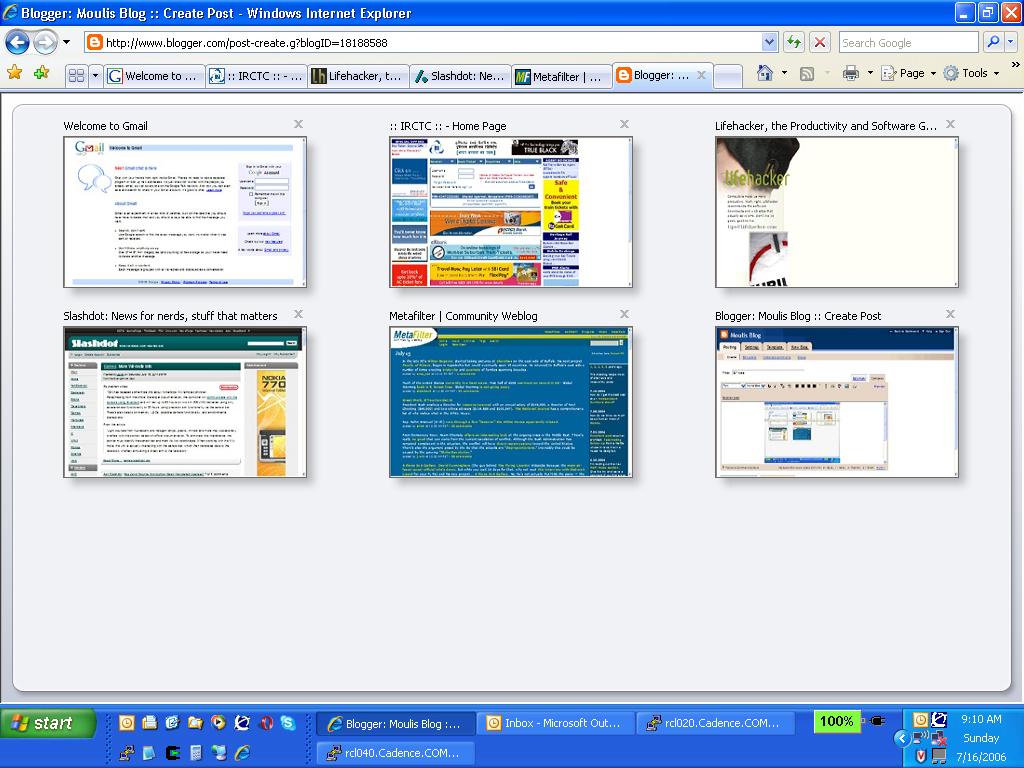The height and width of the screenshot is (768, 1024).
Task: Open a new blank tab
Action: click(728, 76)
